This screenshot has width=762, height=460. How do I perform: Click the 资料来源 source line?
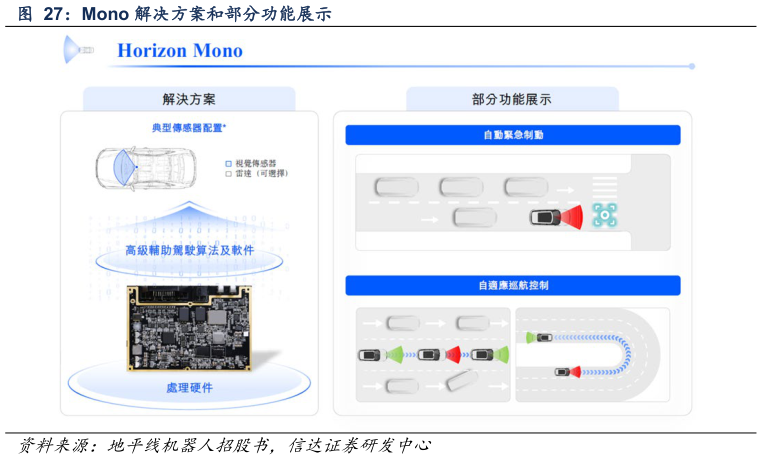click(x=225, y=445)
